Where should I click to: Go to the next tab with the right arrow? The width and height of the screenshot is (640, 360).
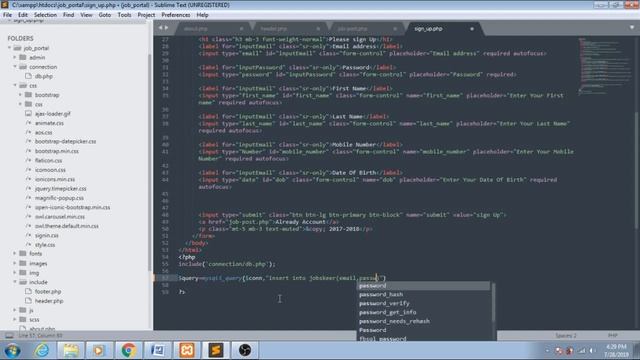[x=166, y=28]
